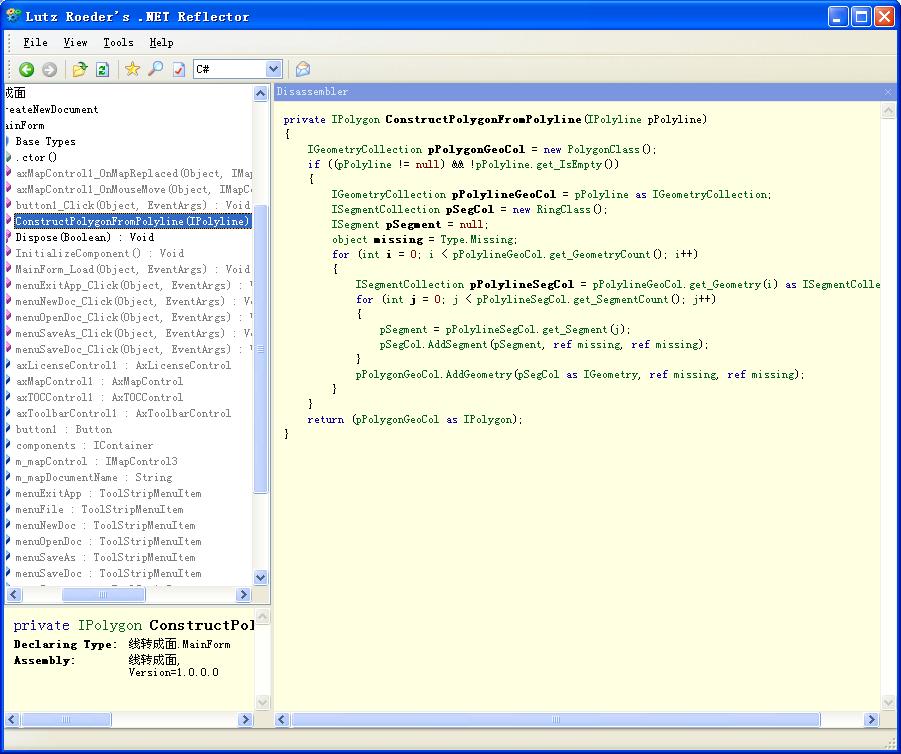Click the Options checkmark page icon
The width and height of the screenshot is (901, 754).
pos(179,70)
